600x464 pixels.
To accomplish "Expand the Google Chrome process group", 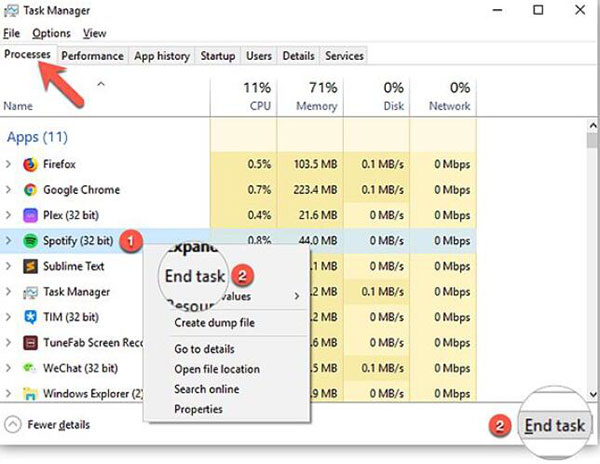I will 9,190.
